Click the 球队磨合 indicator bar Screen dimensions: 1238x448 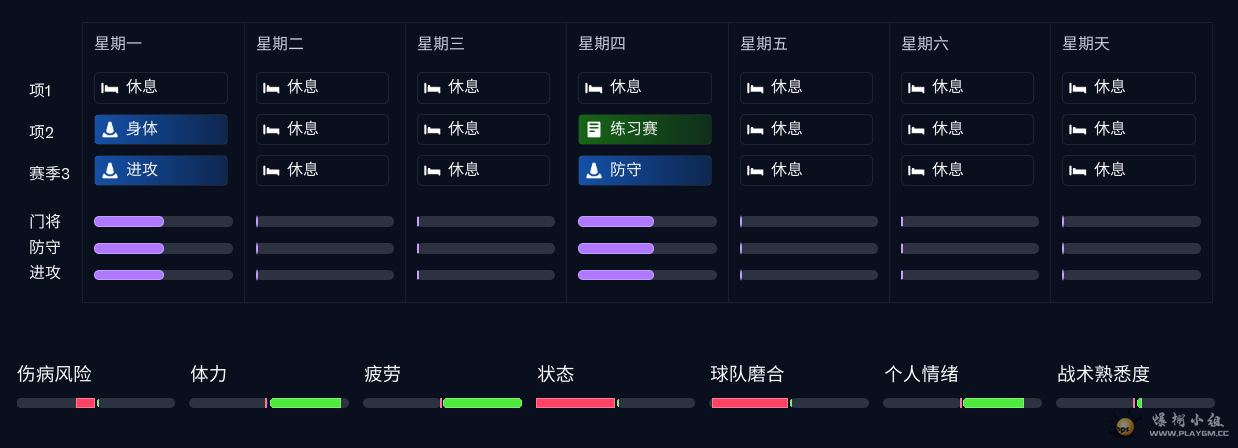tap(789, 403)
